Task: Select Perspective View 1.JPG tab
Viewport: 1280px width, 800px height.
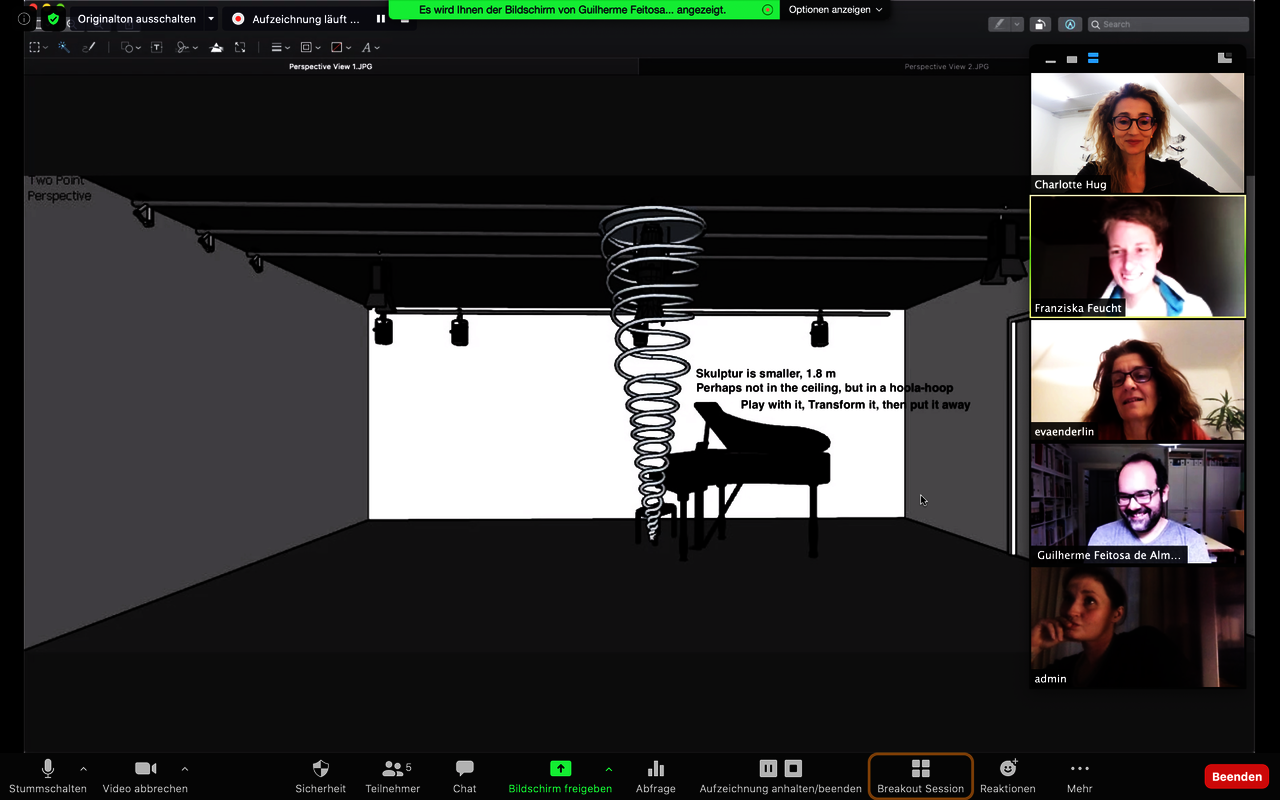Action: coord(330,67)
